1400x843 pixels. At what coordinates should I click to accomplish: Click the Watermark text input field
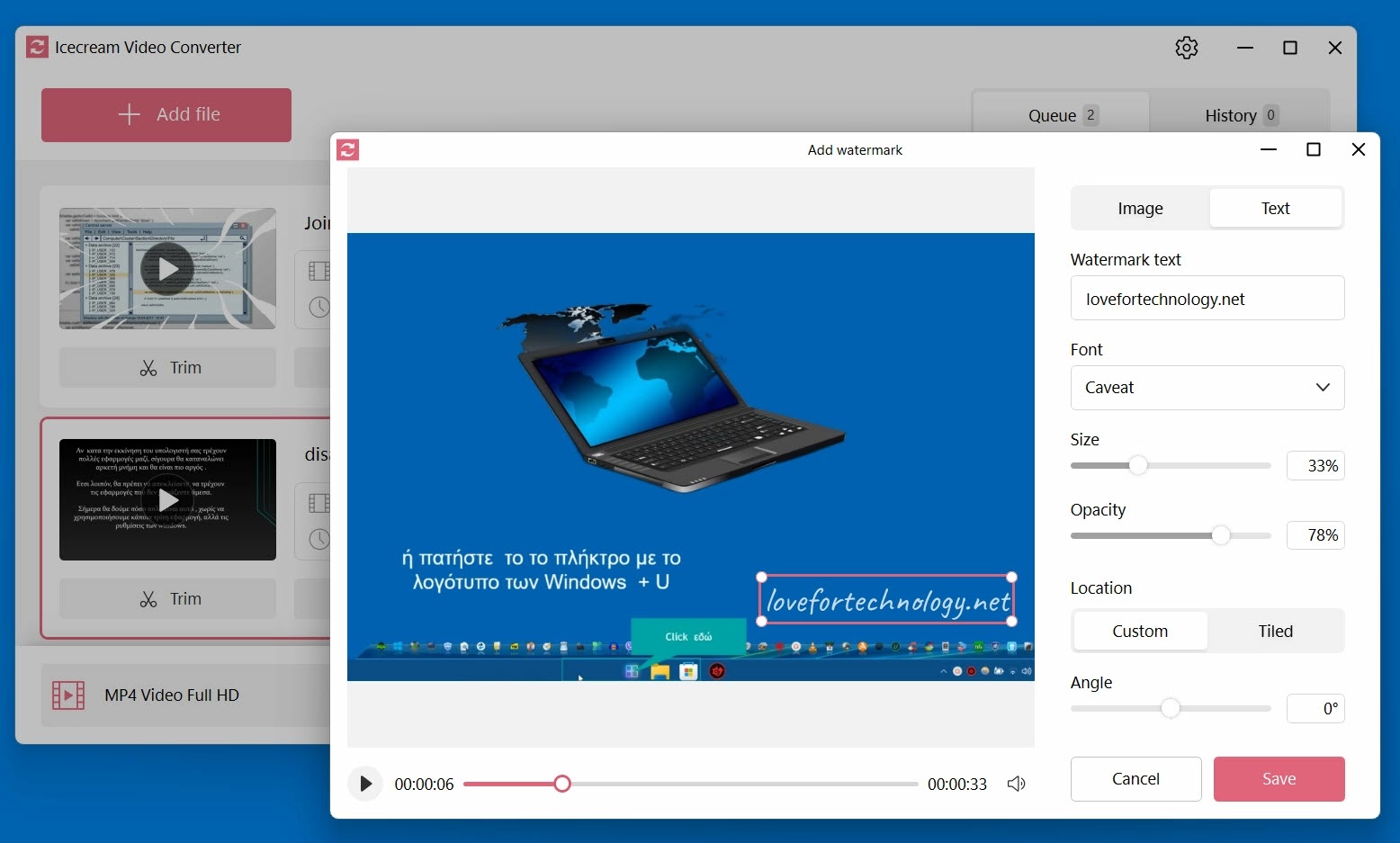point(1207,299)
